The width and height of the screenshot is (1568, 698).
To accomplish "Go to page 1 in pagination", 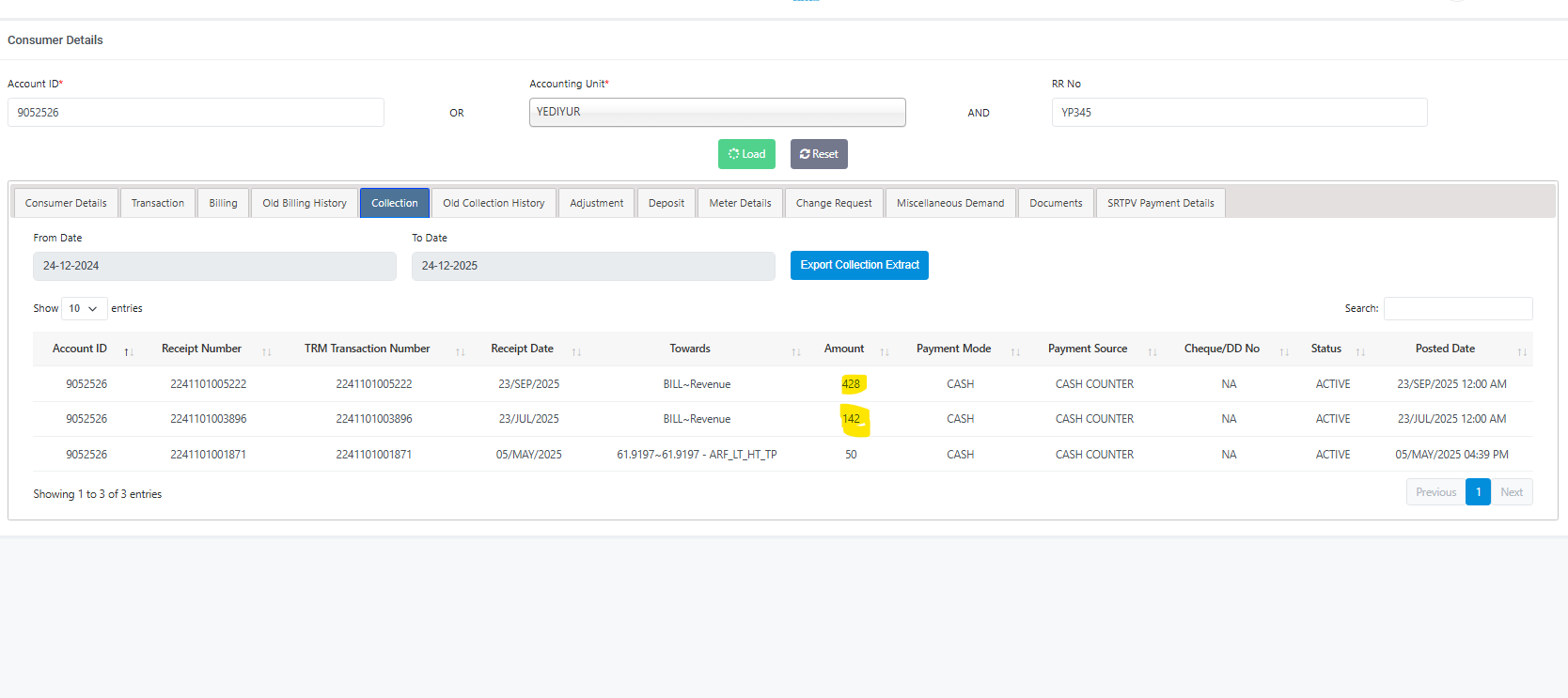I will [1478, 492].
